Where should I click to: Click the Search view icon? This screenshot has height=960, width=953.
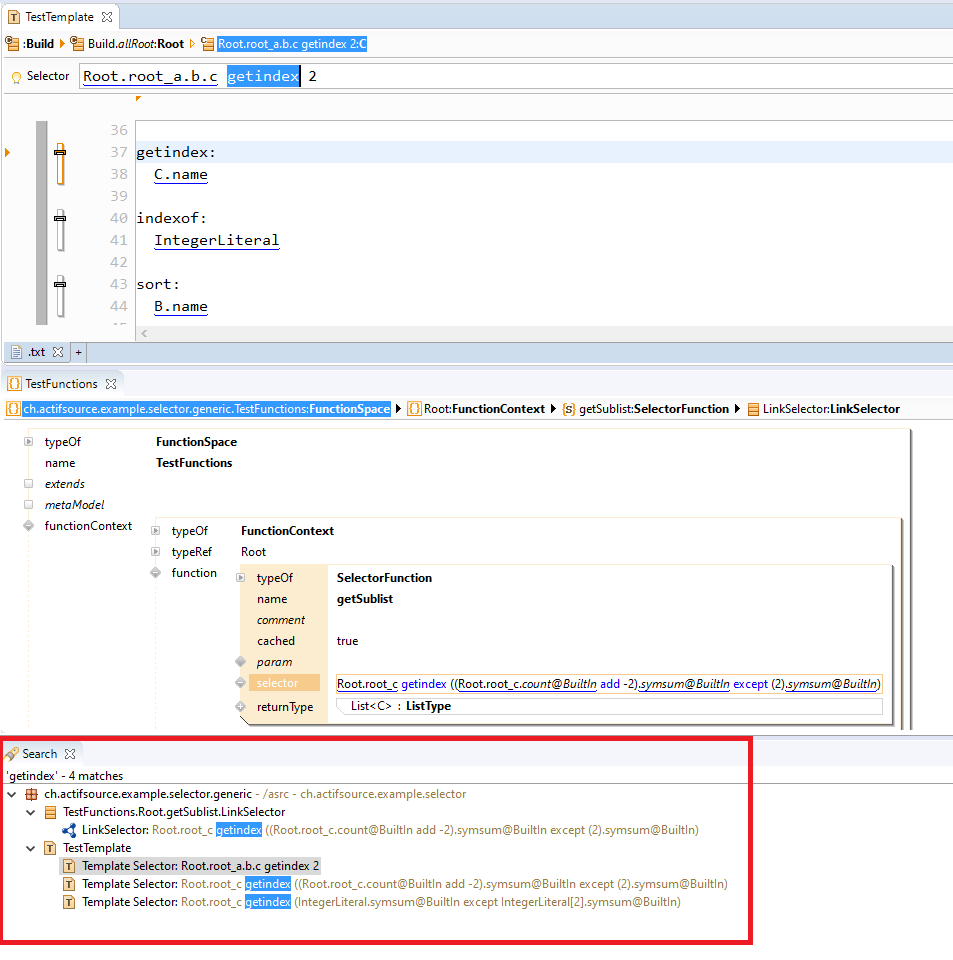tap(13, 754)
